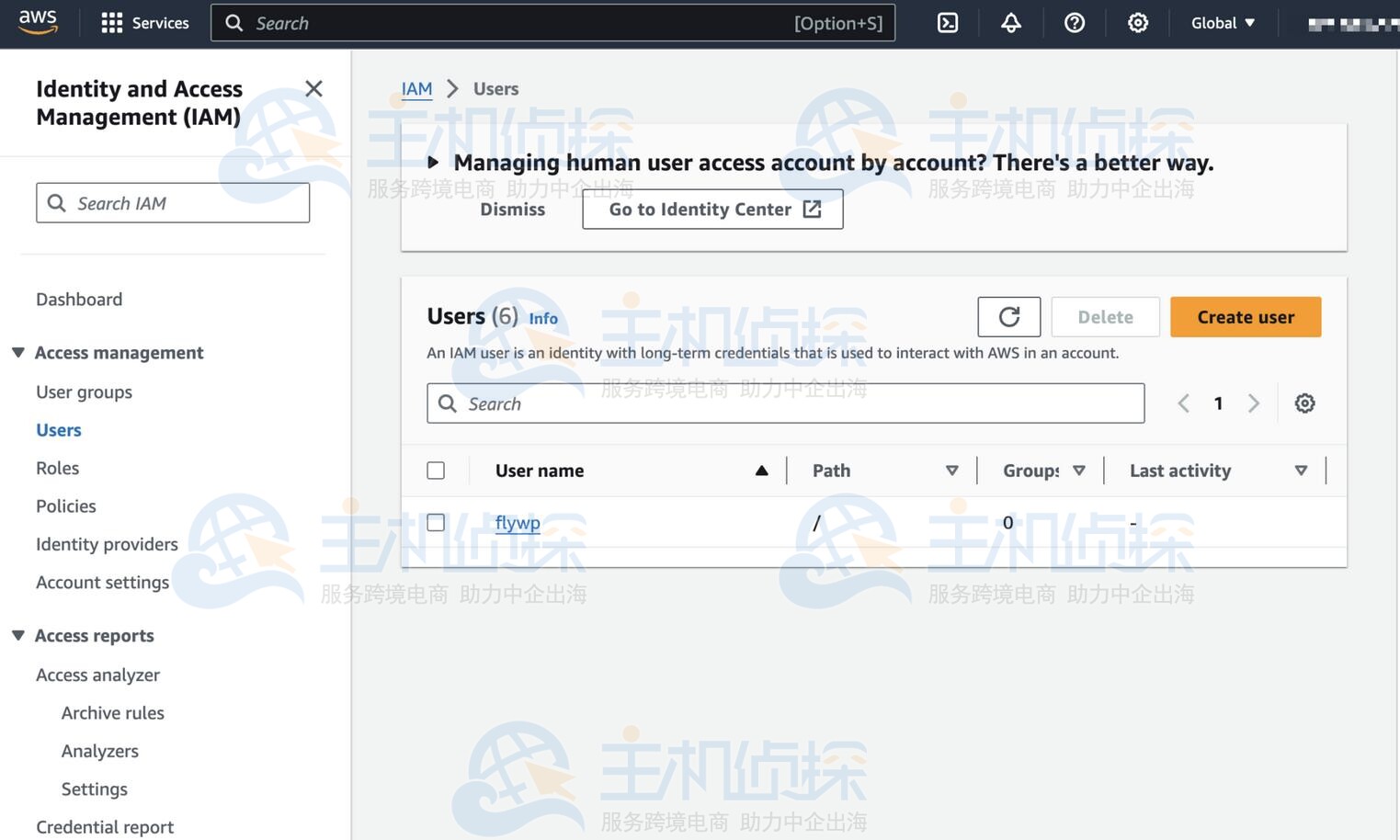The image size is (1400, 840).
Task: Expand the Managing human user access banner
Action: point(433,163)
